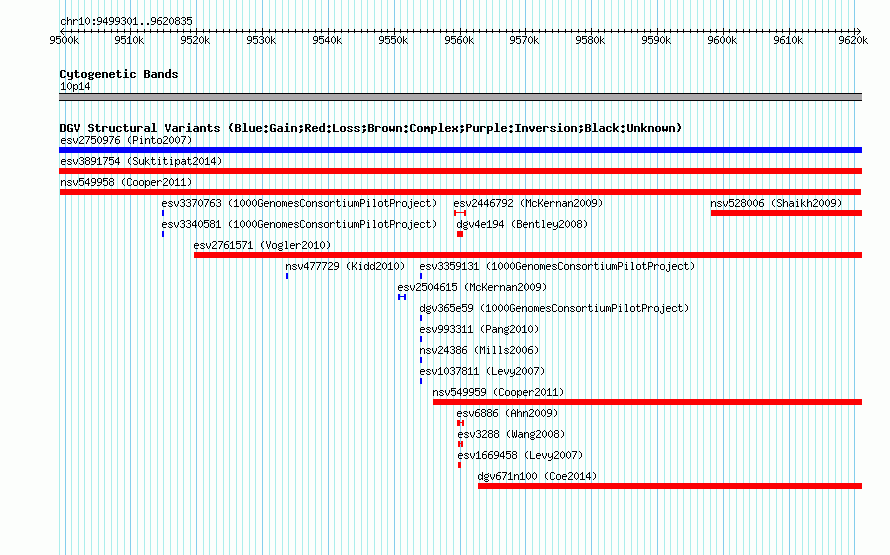Click the 9510k ruler tick label
The width and height of the screenshot is (890, 555).
click(x=129, y=40)
